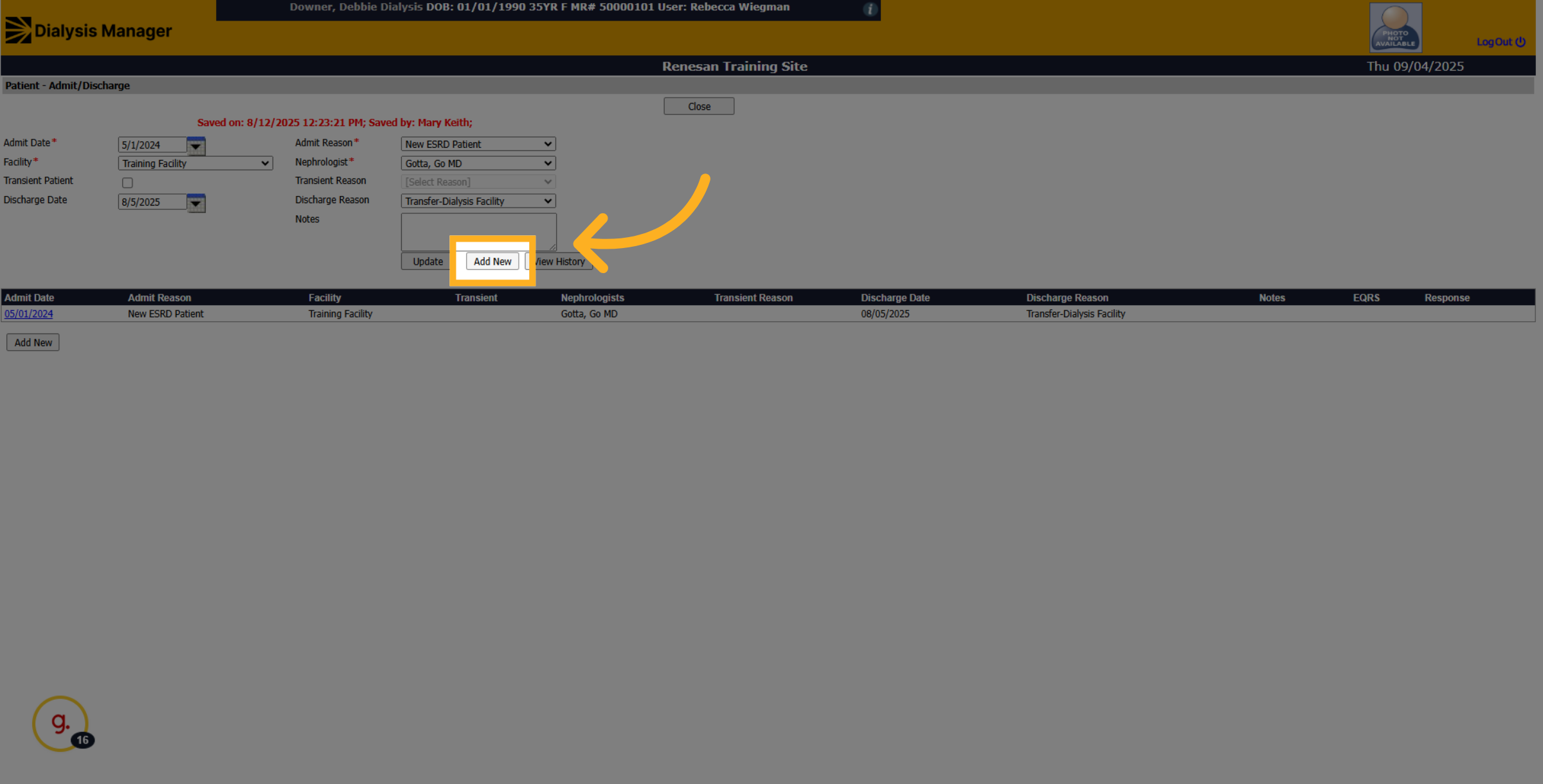Open the 05/01/2024 admit date link
The height and width of the screenshot is (784, 1543).
click(x=29, y=314)
